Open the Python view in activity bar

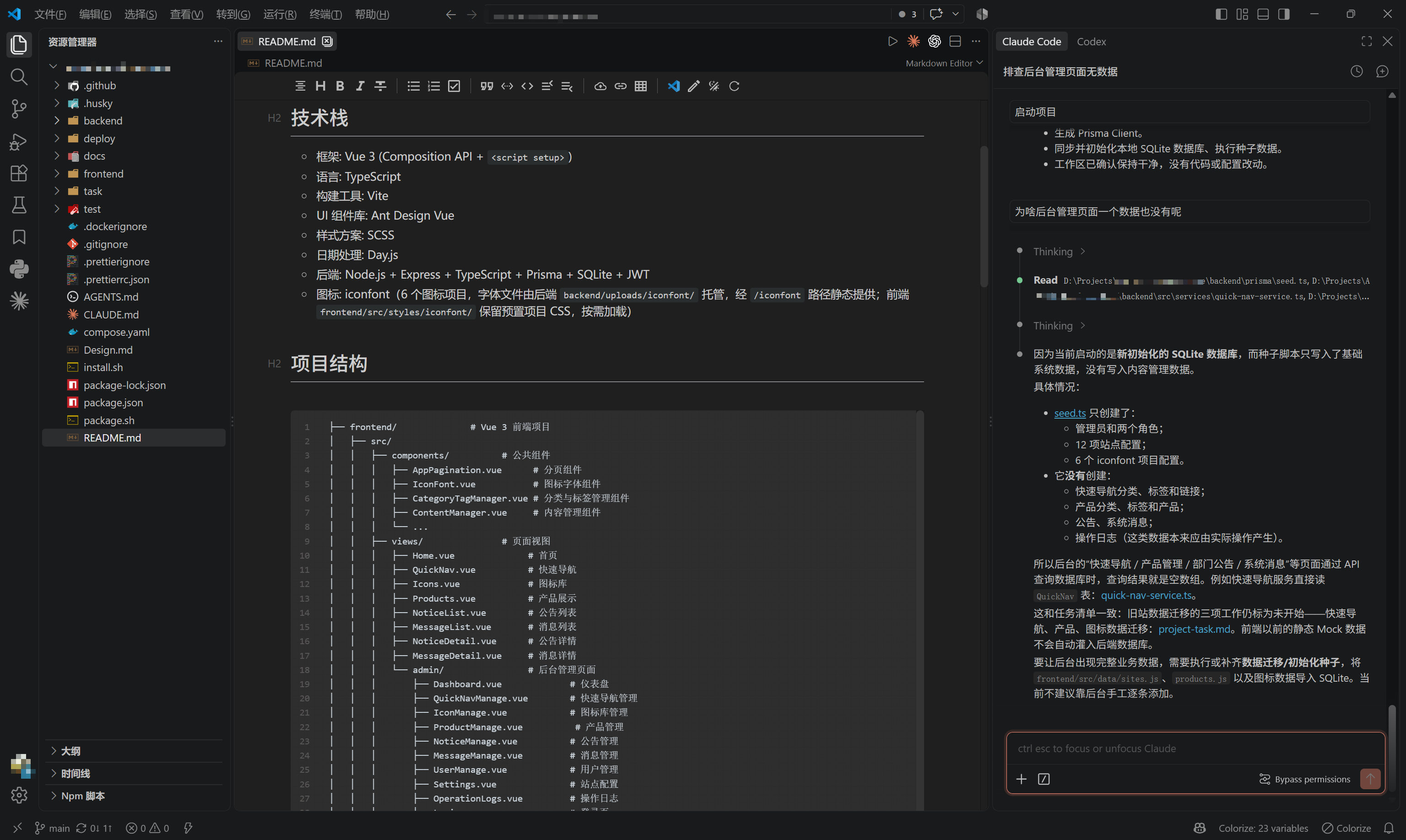click(x=19, y=269)
